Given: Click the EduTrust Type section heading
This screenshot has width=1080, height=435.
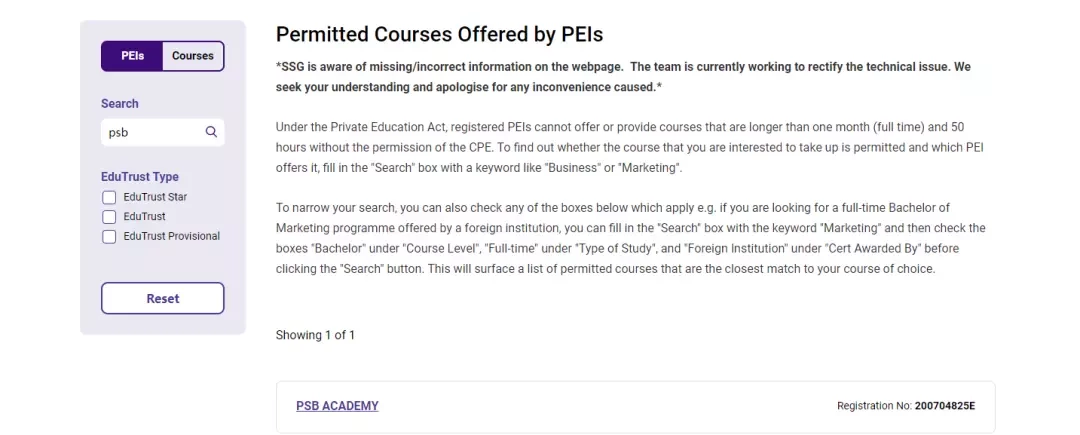Looking at the screenshot, I should [x=140, y=177].
